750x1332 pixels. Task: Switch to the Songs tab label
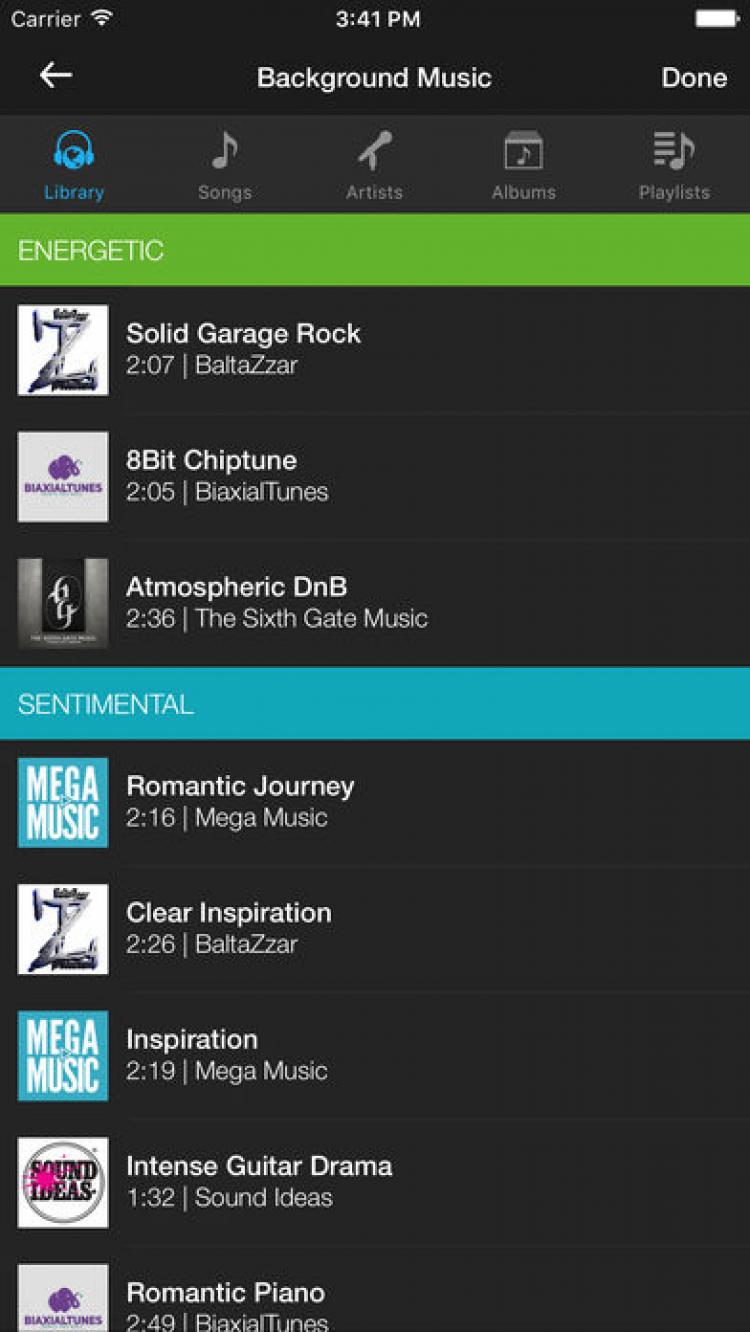click(224, 193)
